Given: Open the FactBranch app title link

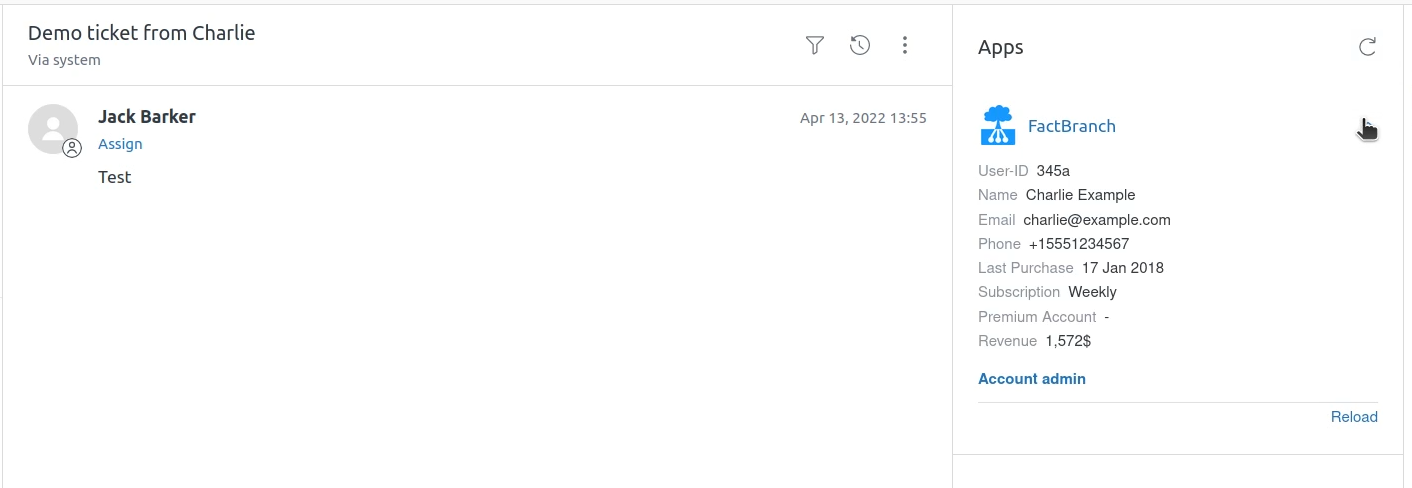Looking at the screenshot, I should coord(1071,126).
